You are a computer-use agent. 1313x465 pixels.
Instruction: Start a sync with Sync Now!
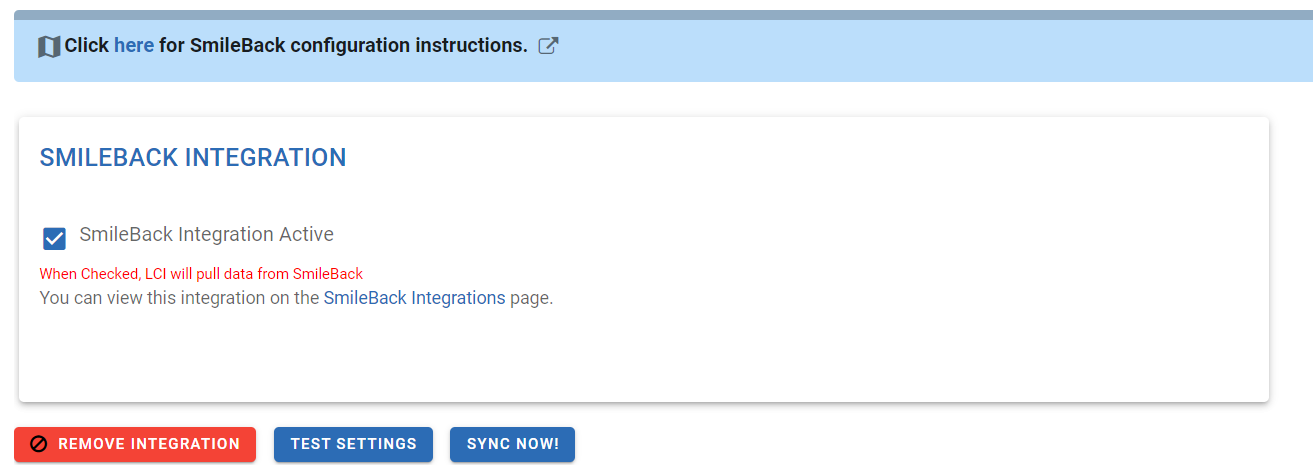pos(512,444)
